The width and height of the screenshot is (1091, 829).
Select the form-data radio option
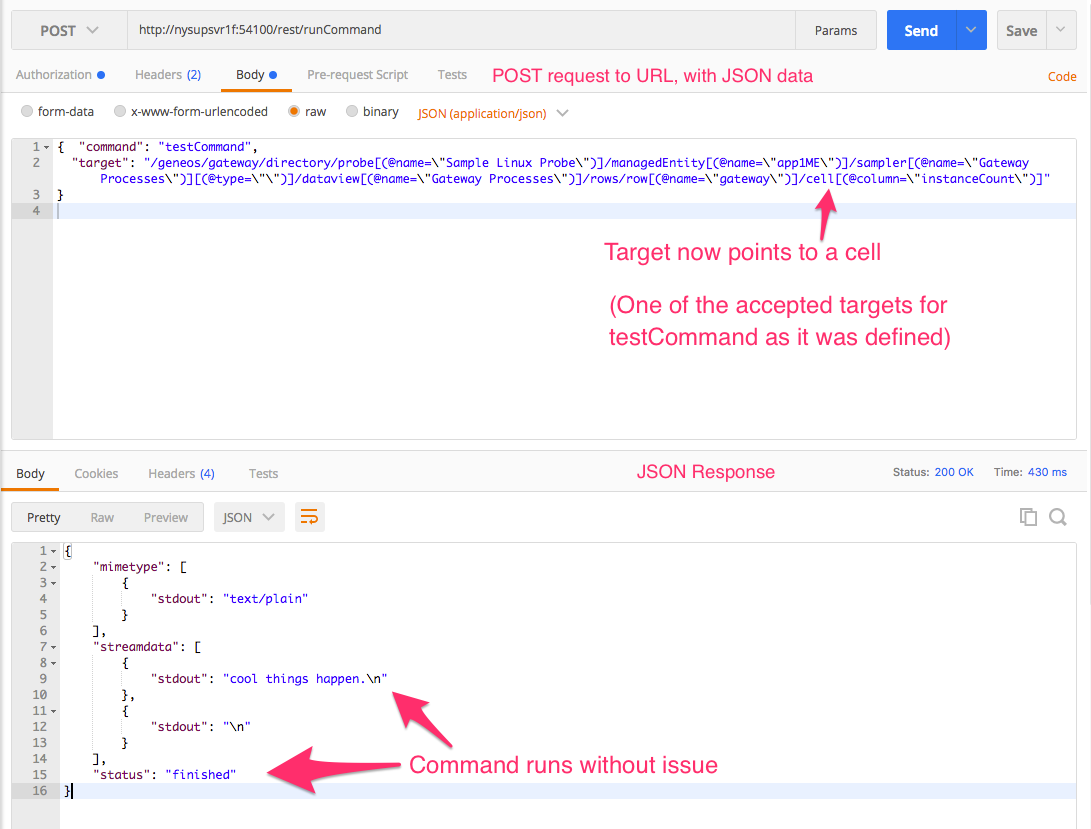[x=28, y=112]
